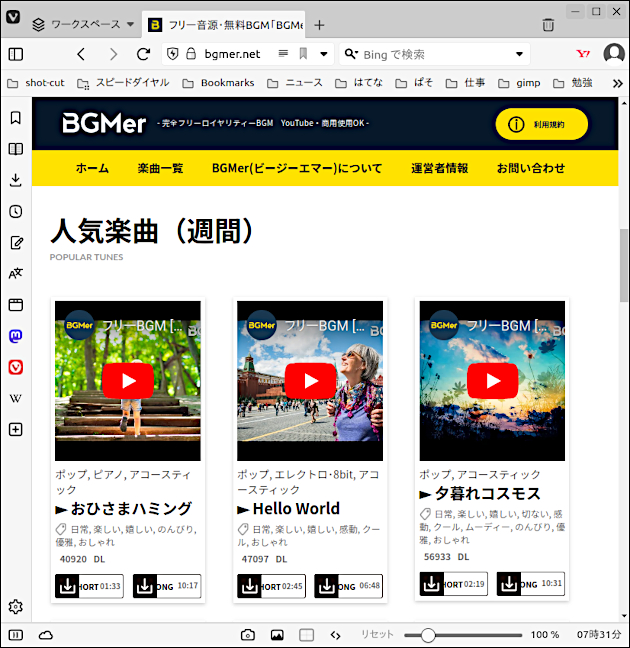Open Notes panel in sidebar
Screen dimensions: 630x648
point(16,243)
